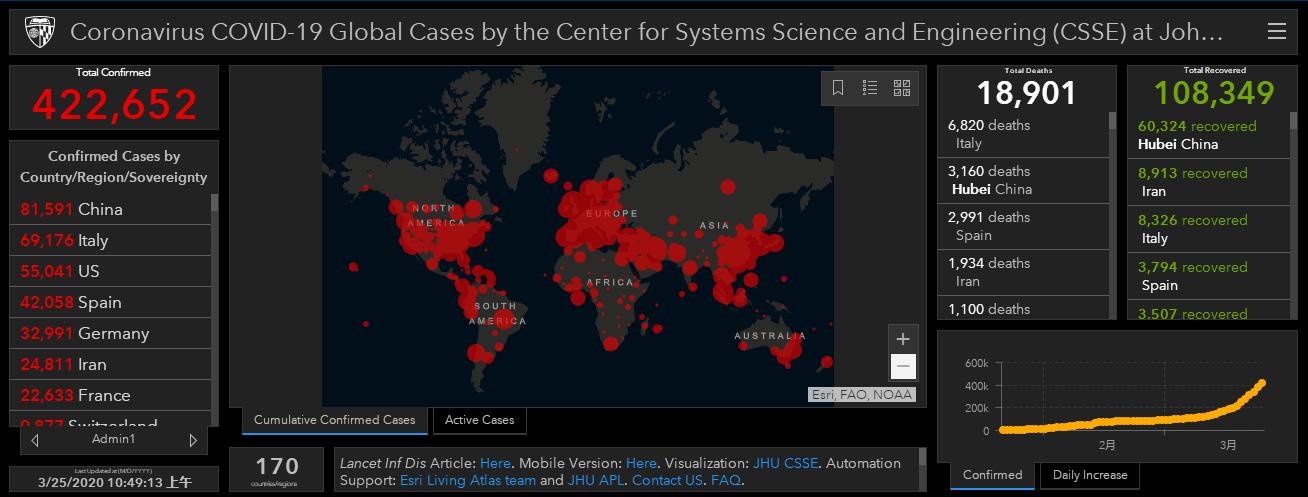Open the Esri Living Atlas team link
This screenshot has width=1308, height=497.
click(x=467, y=480)
